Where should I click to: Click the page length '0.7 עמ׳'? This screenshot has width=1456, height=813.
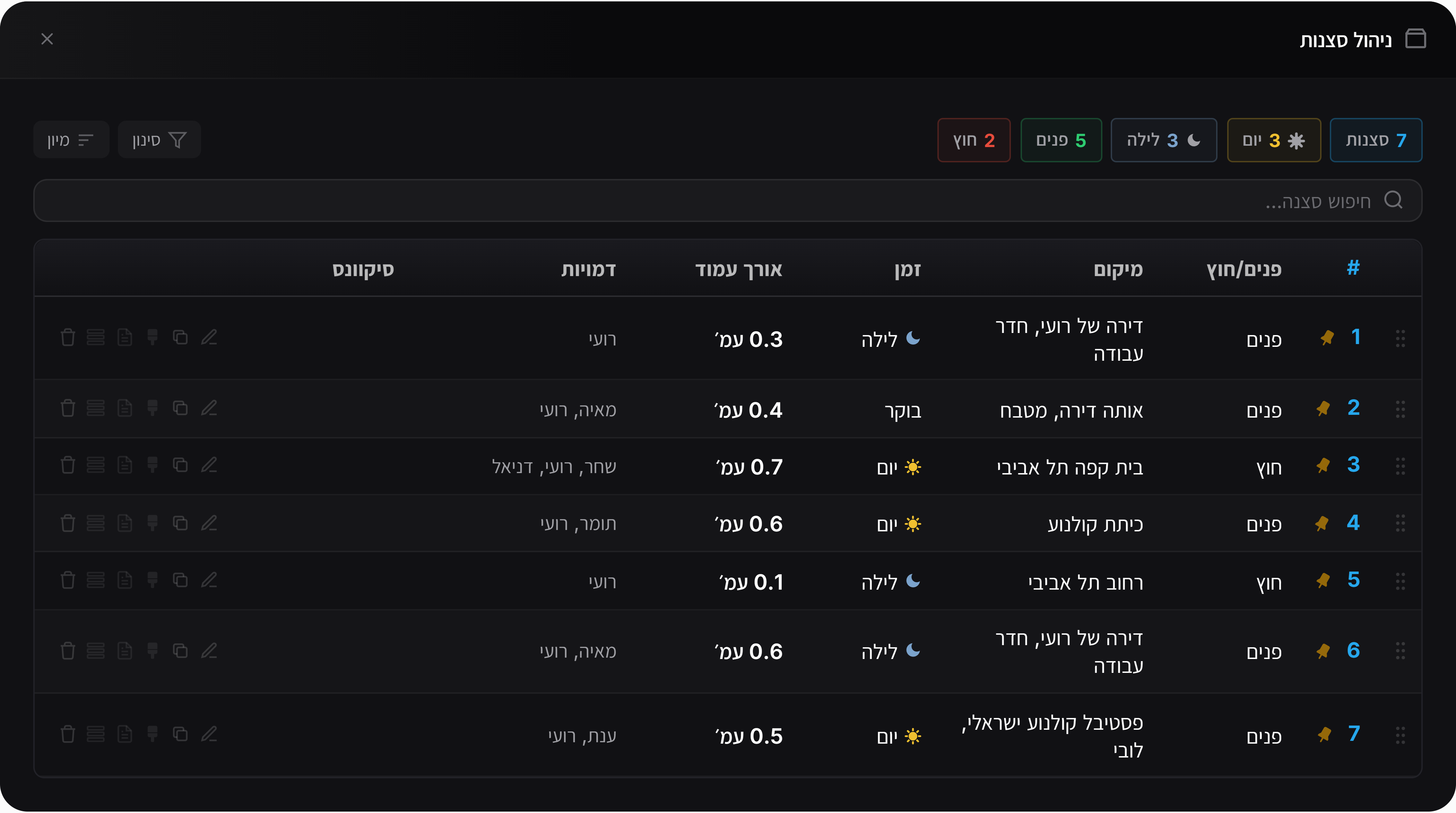click(749, 467)
